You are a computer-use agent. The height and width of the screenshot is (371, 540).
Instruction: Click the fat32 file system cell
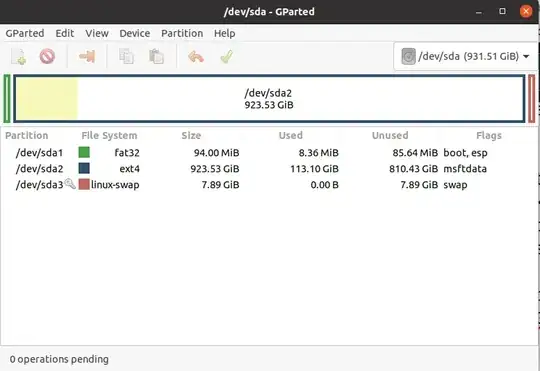(x=127, y=153)
